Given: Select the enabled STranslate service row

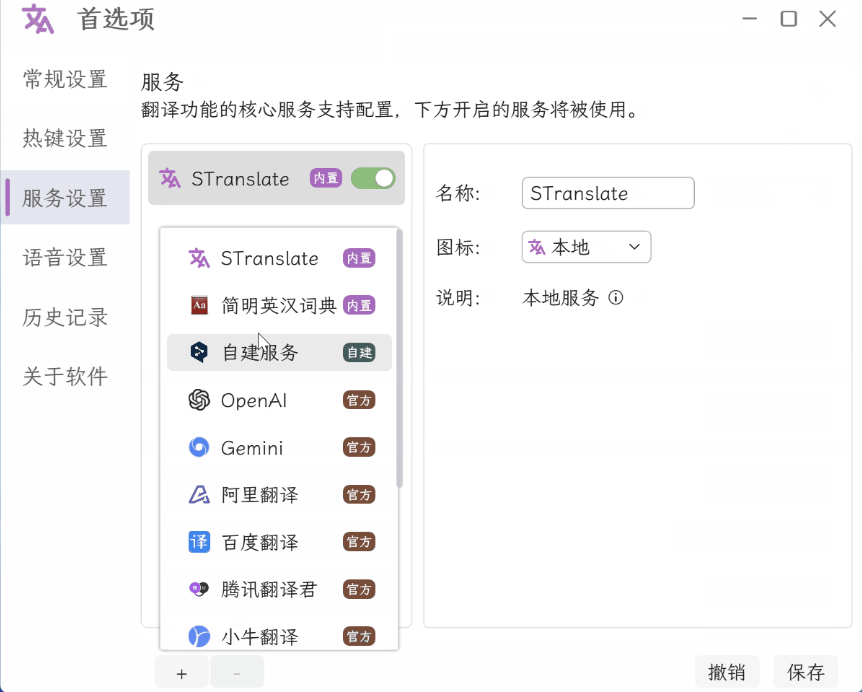Looking at the screenshot, I should pos(277,178).
